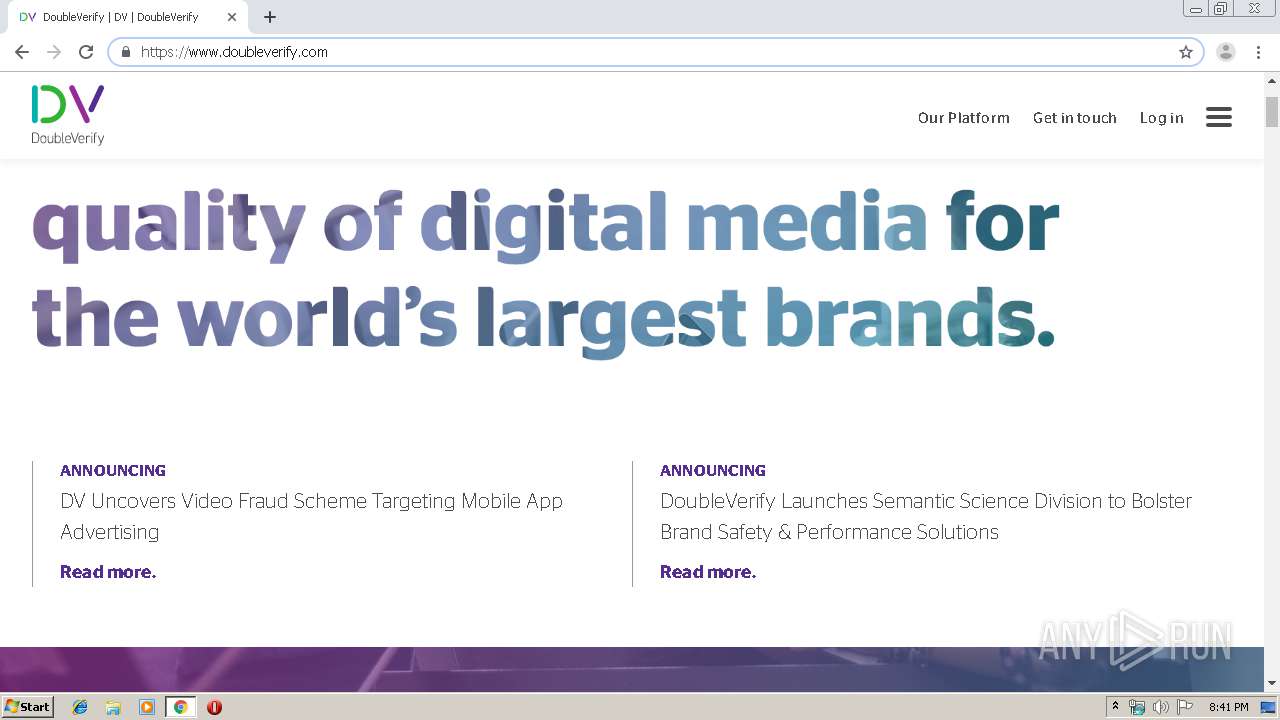Open the Windows Start menu

[28, 706]
